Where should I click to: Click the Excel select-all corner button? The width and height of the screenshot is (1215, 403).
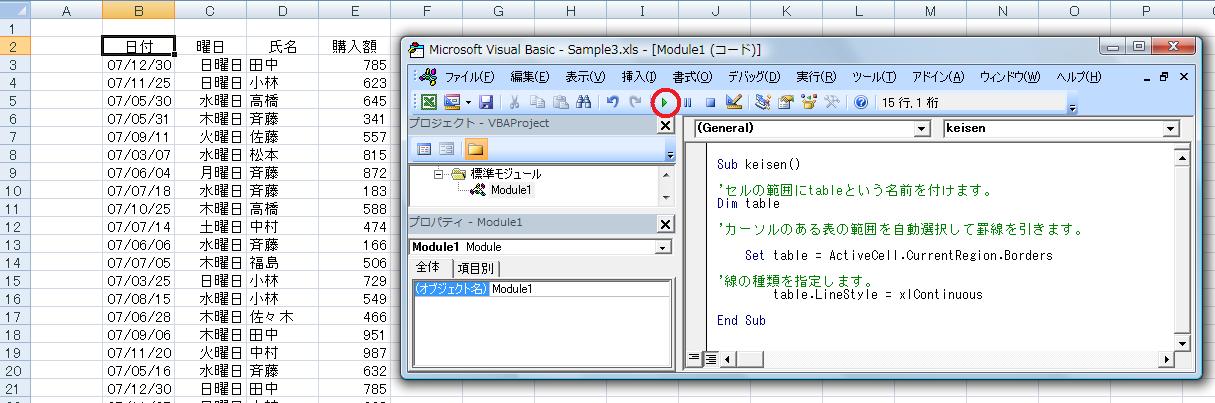pos(15,11)
